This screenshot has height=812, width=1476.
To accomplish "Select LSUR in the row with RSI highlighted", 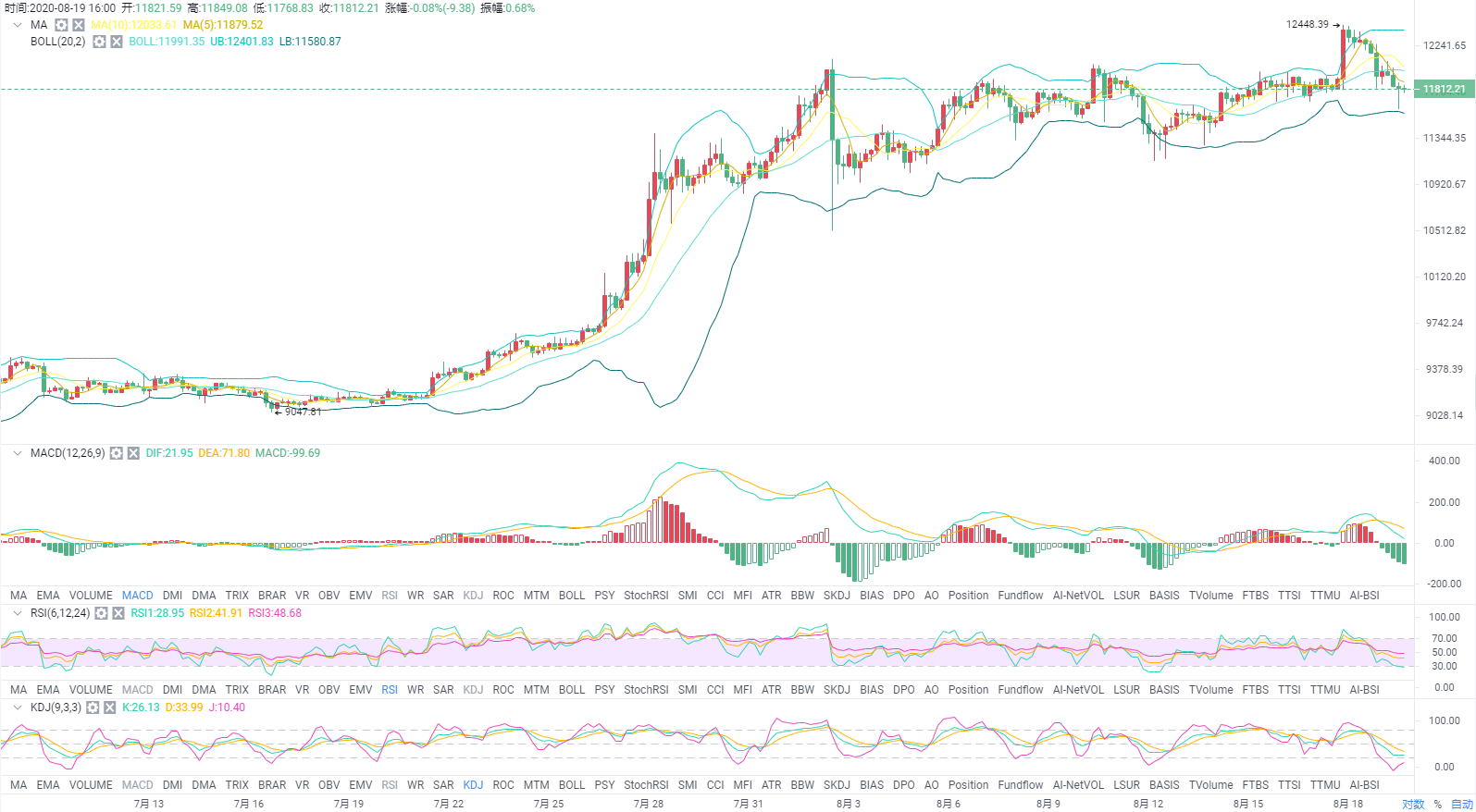I will pyautogui.click(x=1126, y=690).
